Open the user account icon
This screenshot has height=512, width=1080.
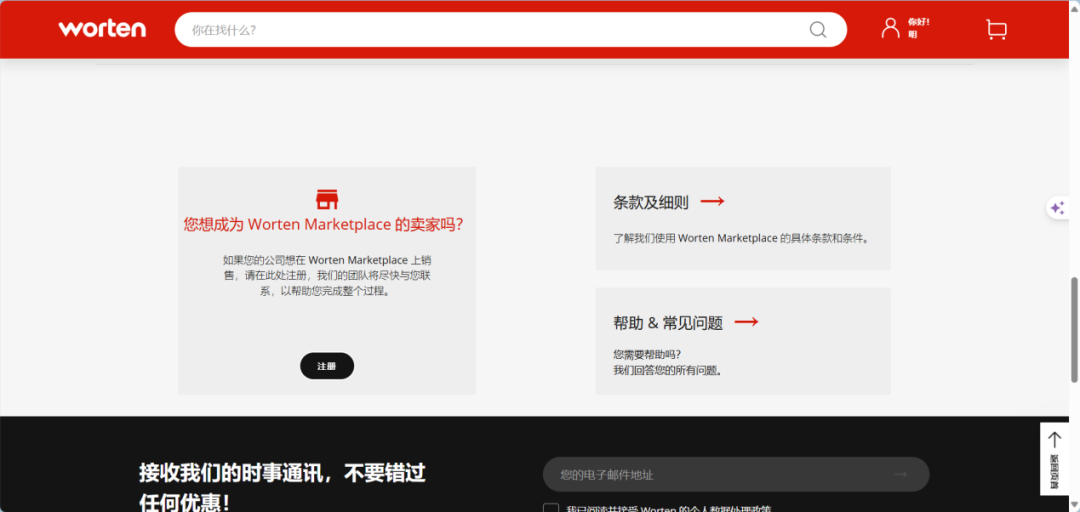click(891, 28)
